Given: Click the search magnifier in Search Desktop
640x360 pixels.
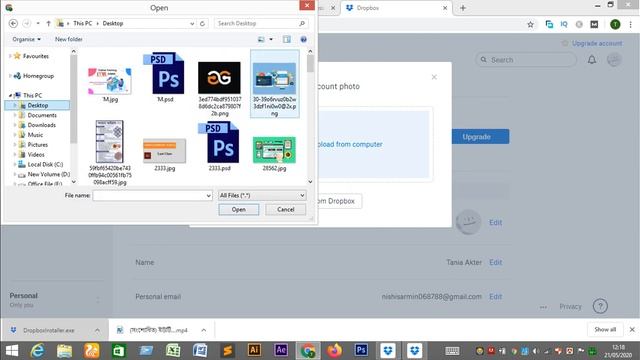Looking at the screenshot, I should (x=302, y=24).
